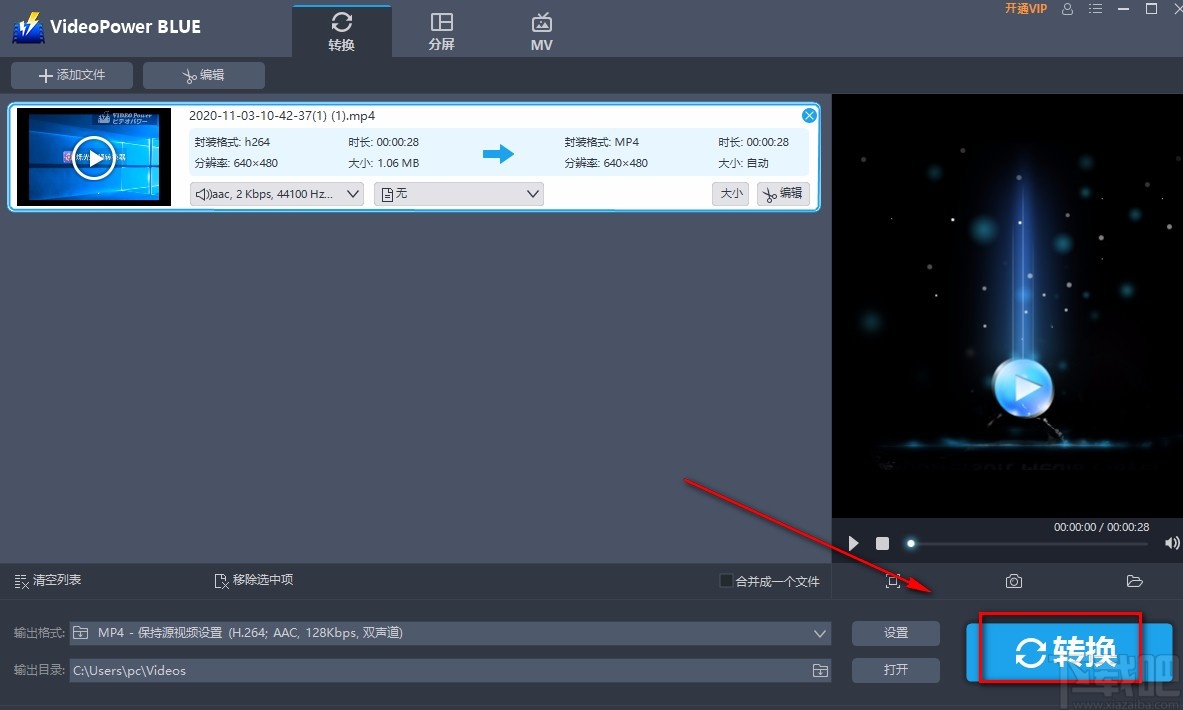This screenshot has height=710, width=1183.
Task: Switch to the 分屏 tab
Action: pos(442,29)
